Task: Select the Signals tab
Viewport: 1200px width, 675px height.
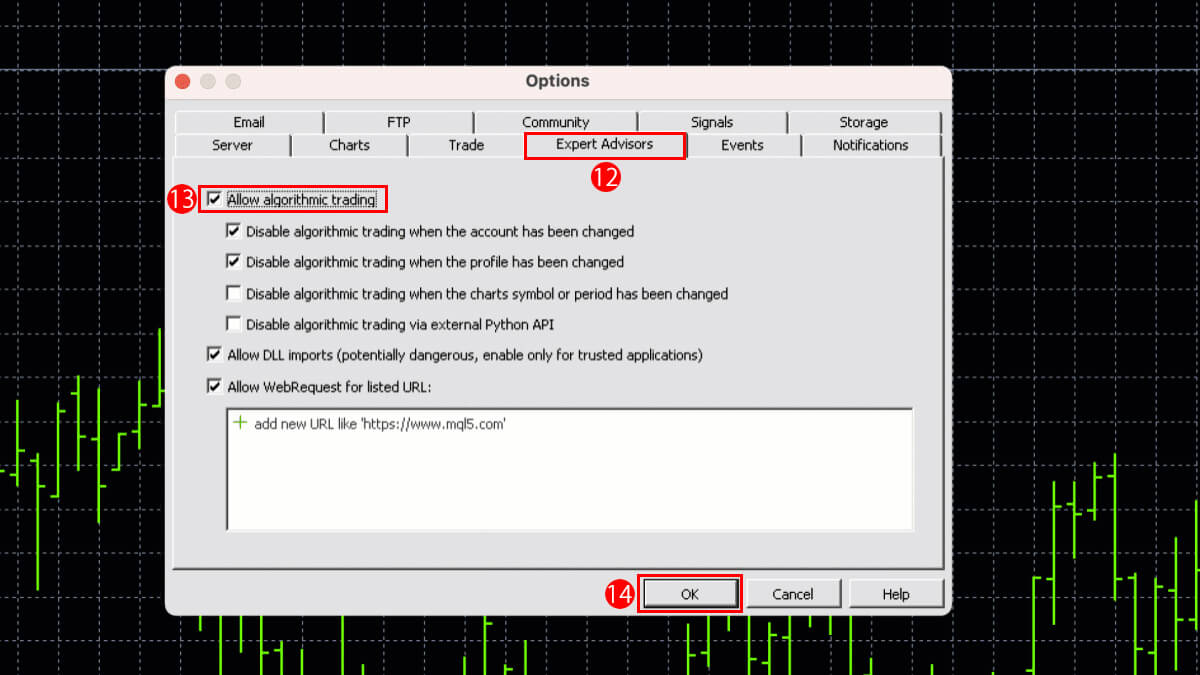Action: (x=712, y=122)
